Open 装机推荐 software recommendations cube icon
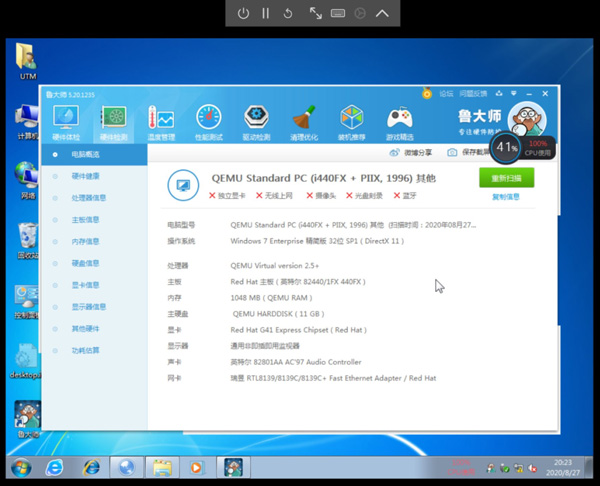The width and height of the screenshot is (600, 486). click(351, 122)
